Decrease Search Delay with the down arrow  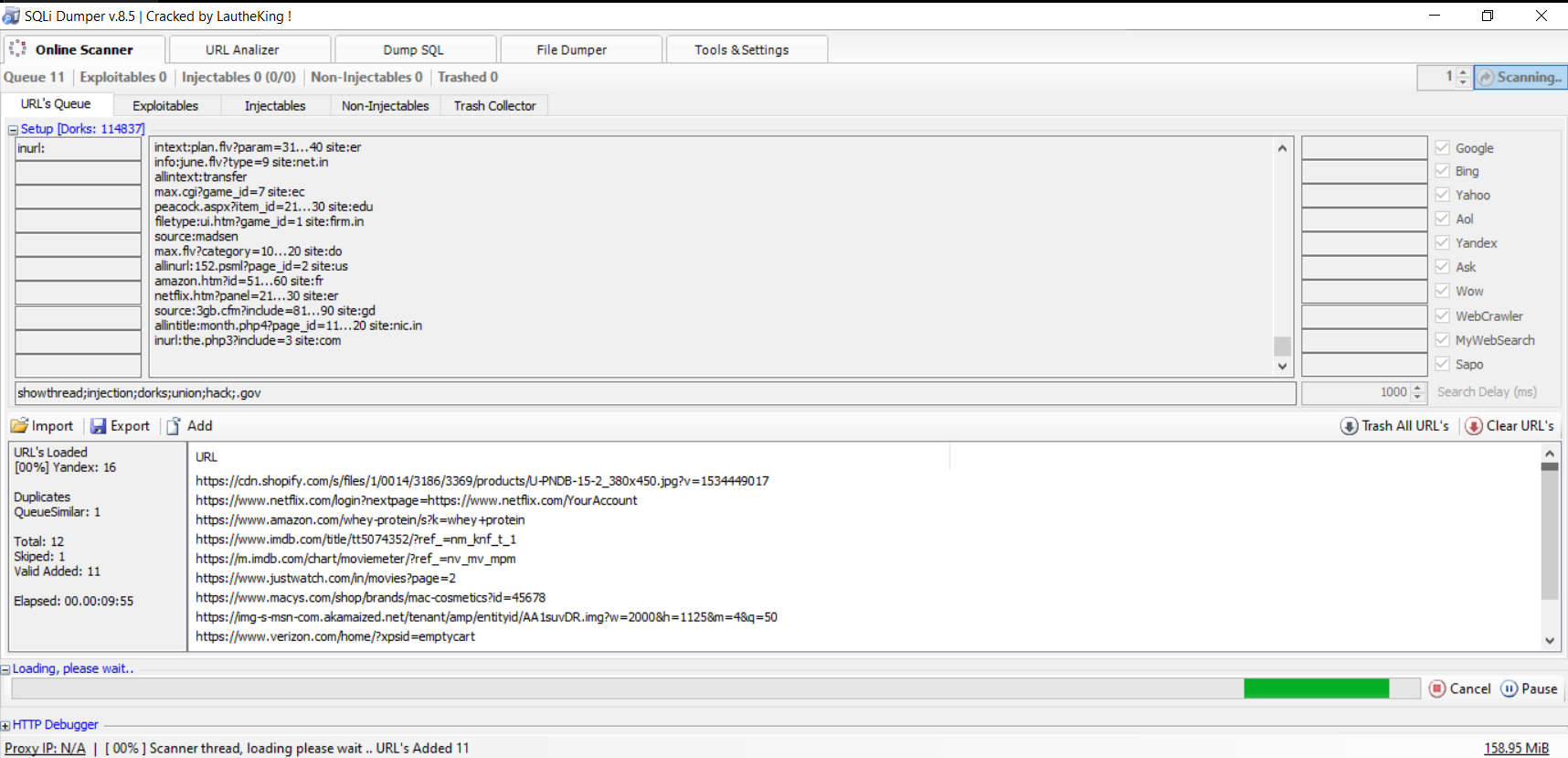tap(1417, 398)
